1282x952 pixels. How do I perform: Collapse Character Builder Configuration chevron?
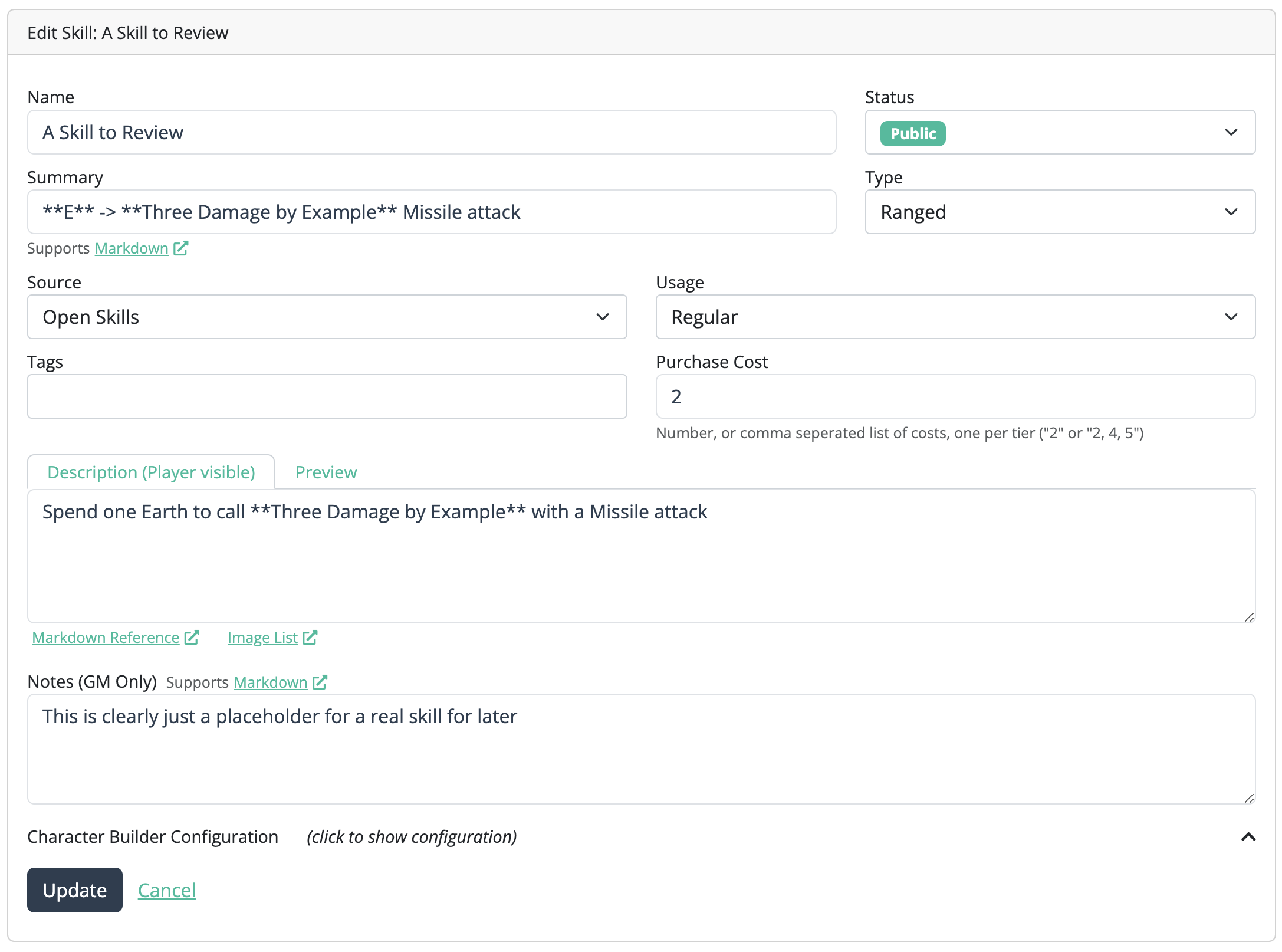(x=1248, y=837)
